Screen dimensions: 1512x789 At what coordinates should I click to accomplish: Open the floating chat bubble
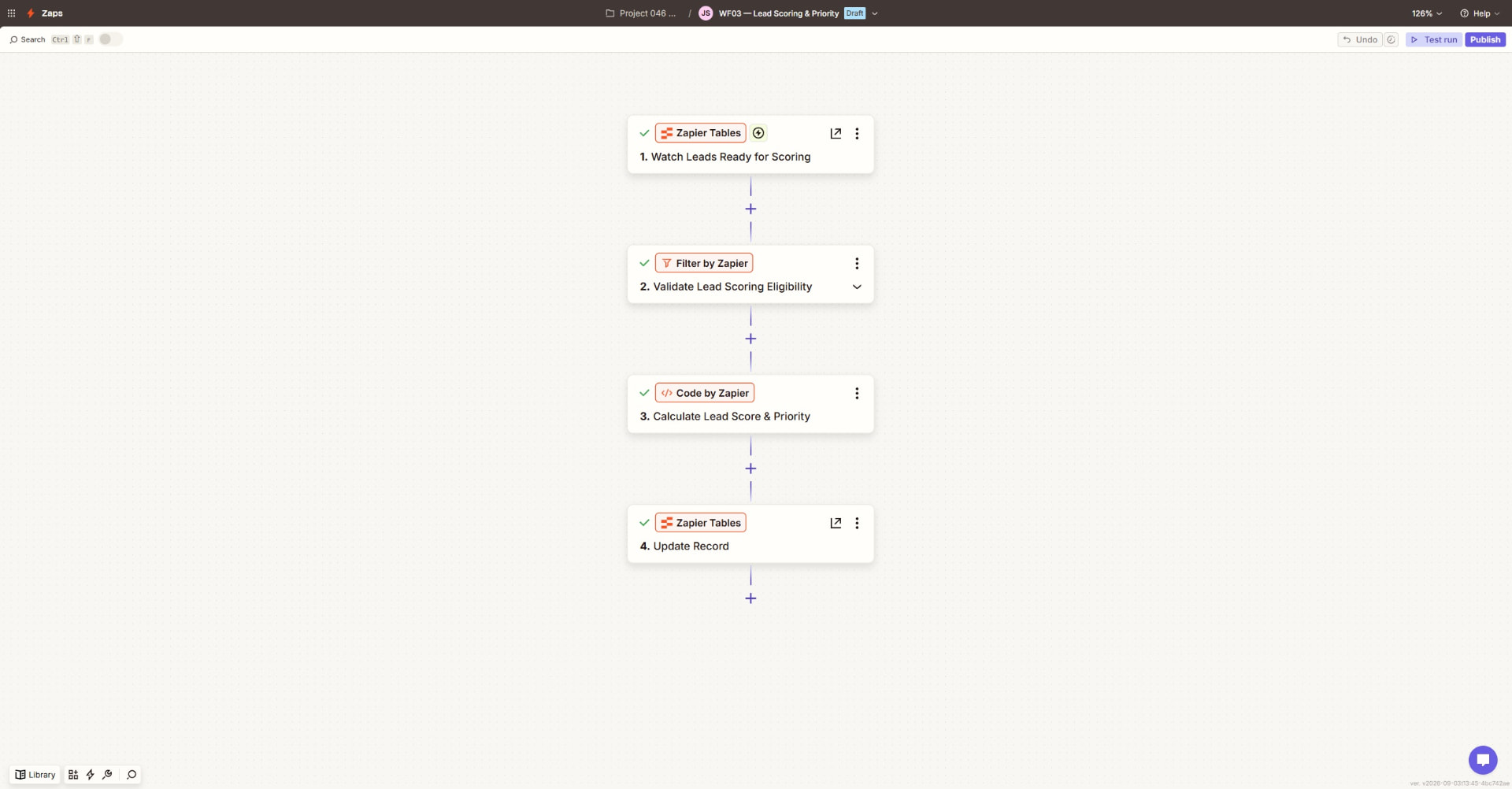(1483, 760)
